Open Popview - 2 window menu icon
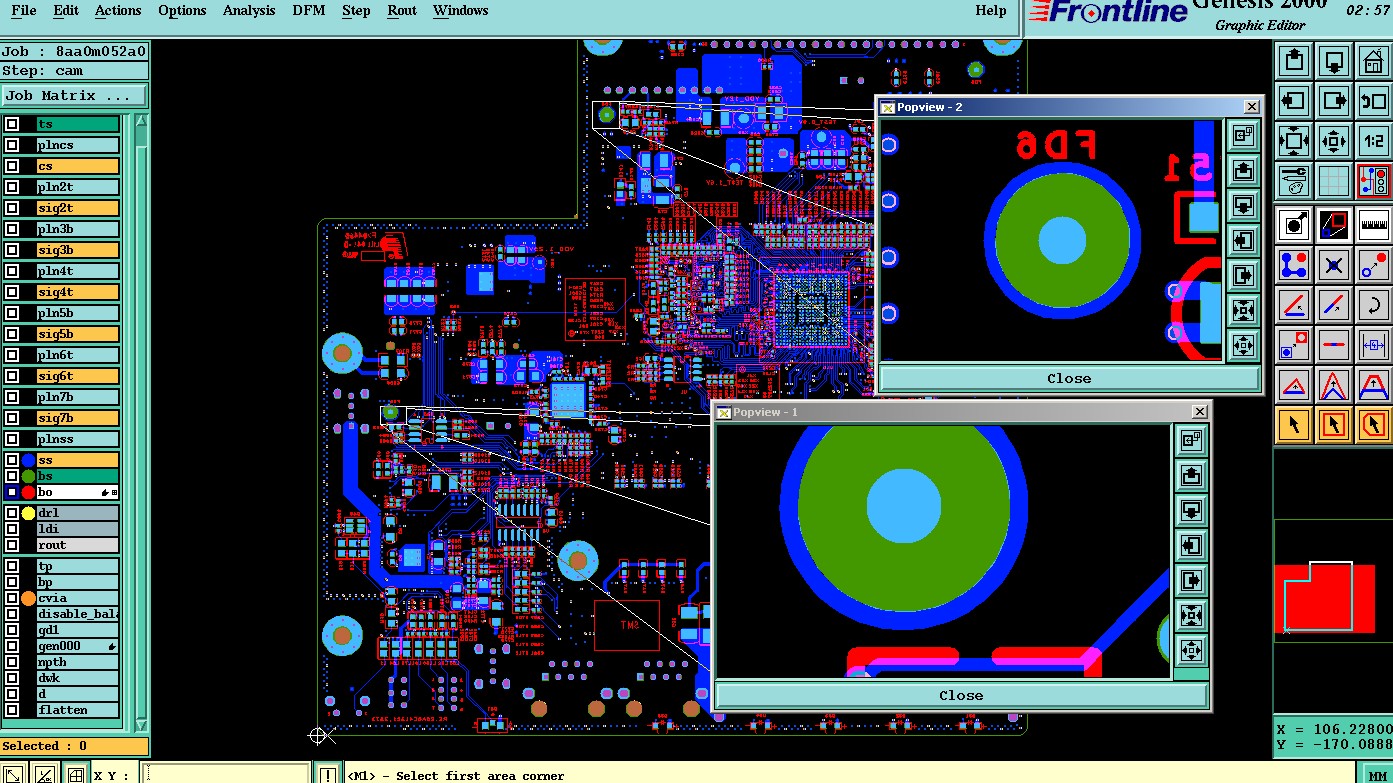 pyautogui.click(x=887, y=107)
